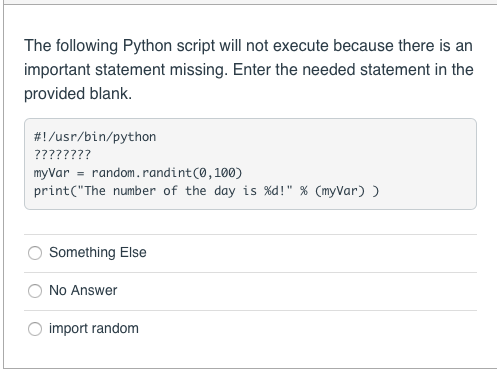This screenshot has width=497, height=370.
Task: Choose the "import random" radio button
Action: click(x=35, y=329)
